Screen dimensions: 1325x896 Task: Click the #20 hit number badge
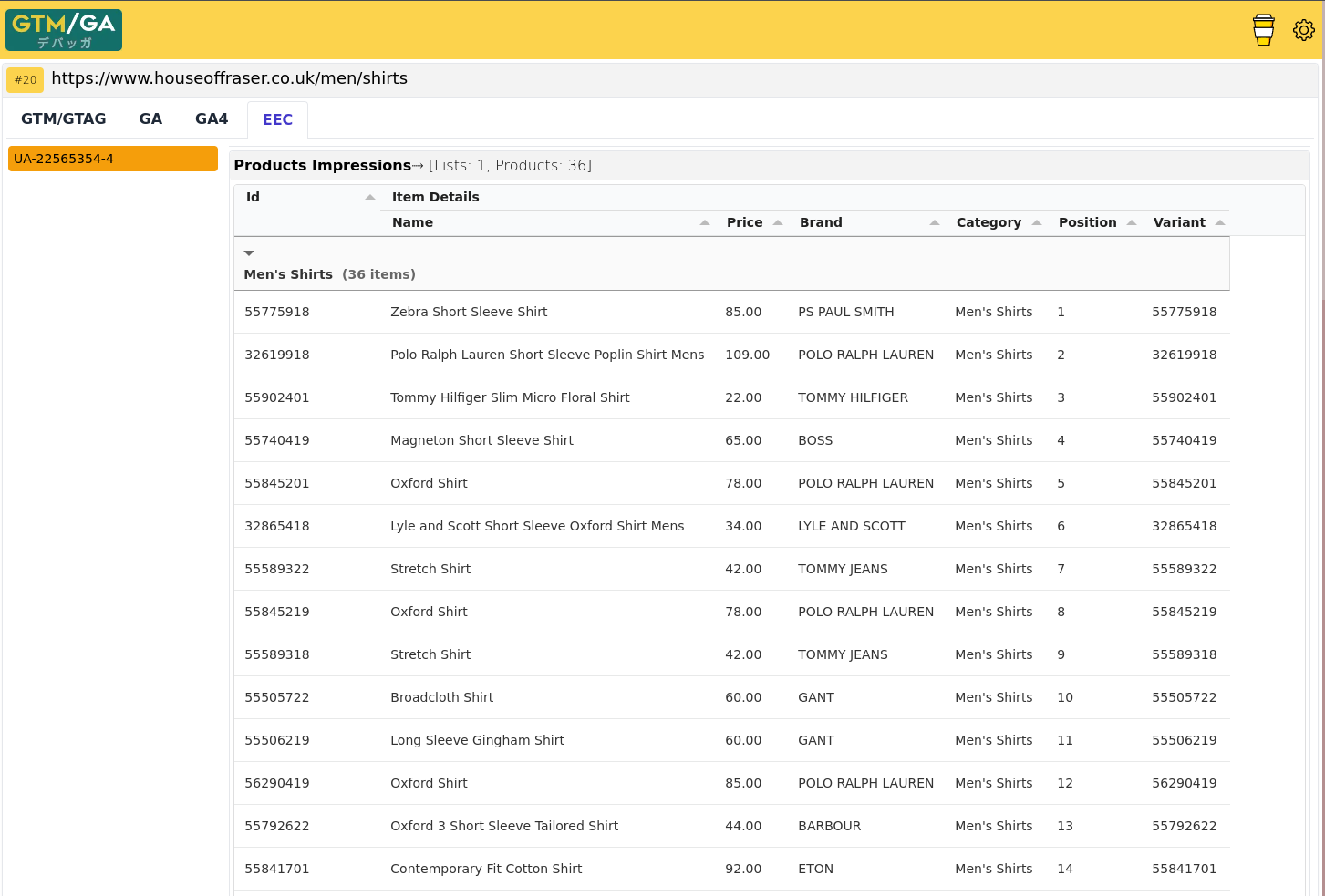[26, 80]
